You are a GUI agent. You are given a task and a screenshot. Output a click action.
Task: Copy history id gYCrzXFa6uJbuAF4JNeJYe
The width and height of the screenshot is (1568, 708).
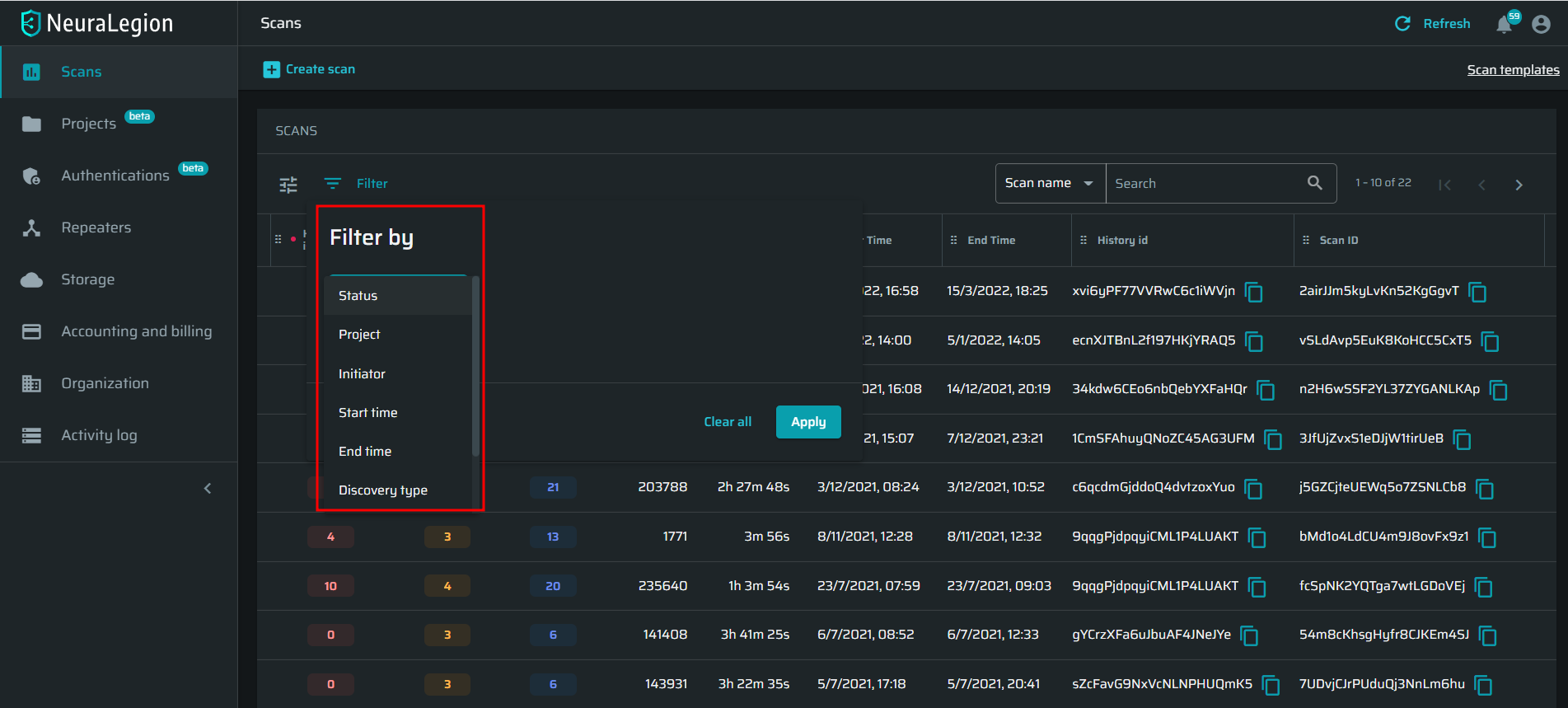[x=1250, y=635]
